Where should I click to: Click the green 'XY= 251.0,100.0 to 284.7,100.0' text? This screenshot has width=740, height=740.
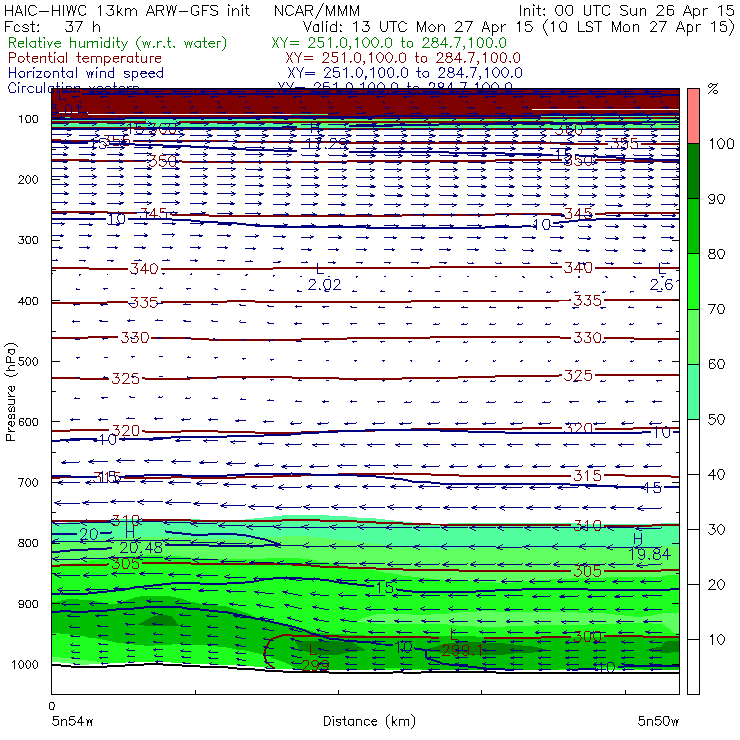(389, 43)
